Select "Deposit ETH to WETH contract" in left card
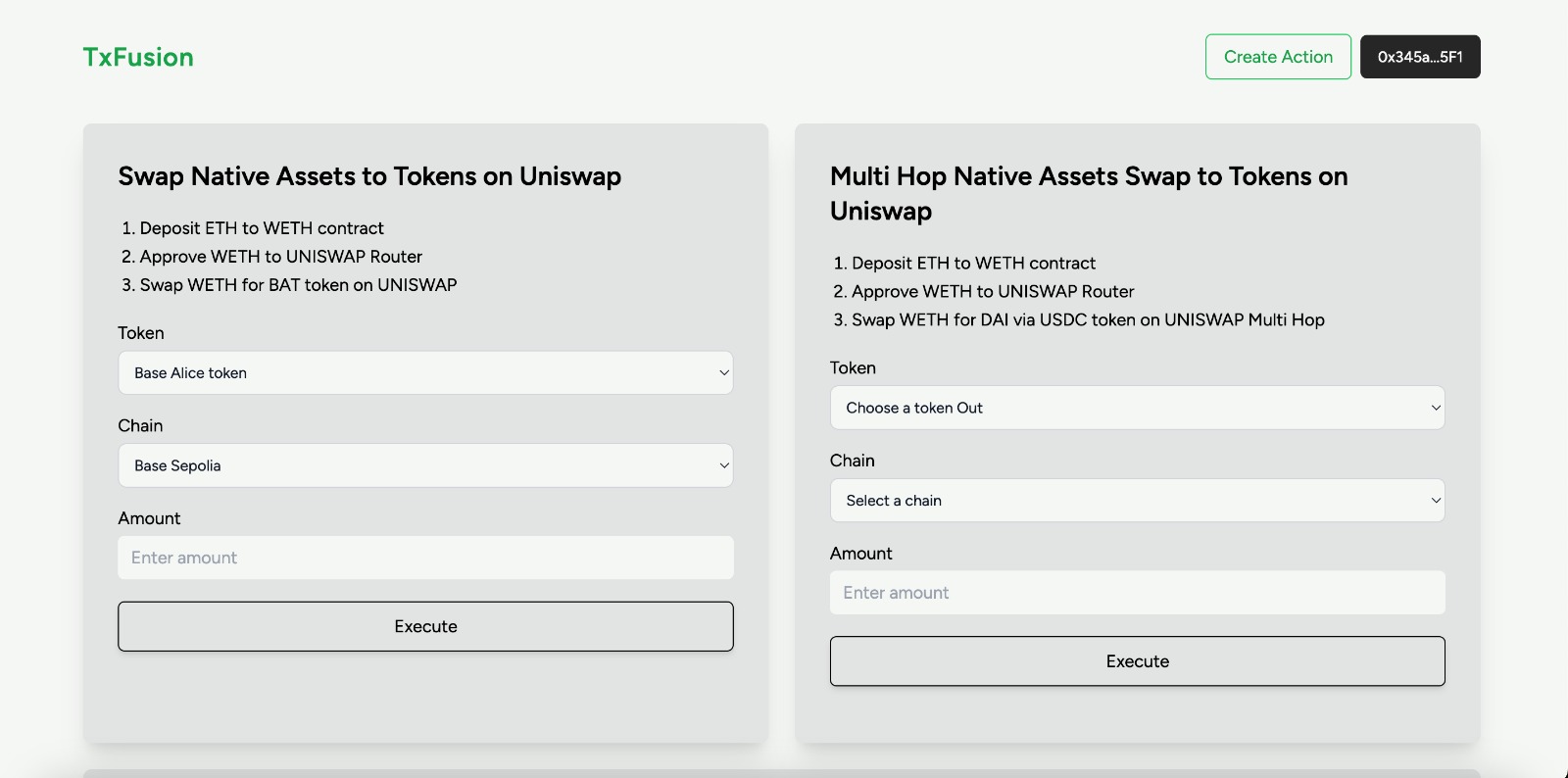The image size is (1568, 778). pos(262,228)
